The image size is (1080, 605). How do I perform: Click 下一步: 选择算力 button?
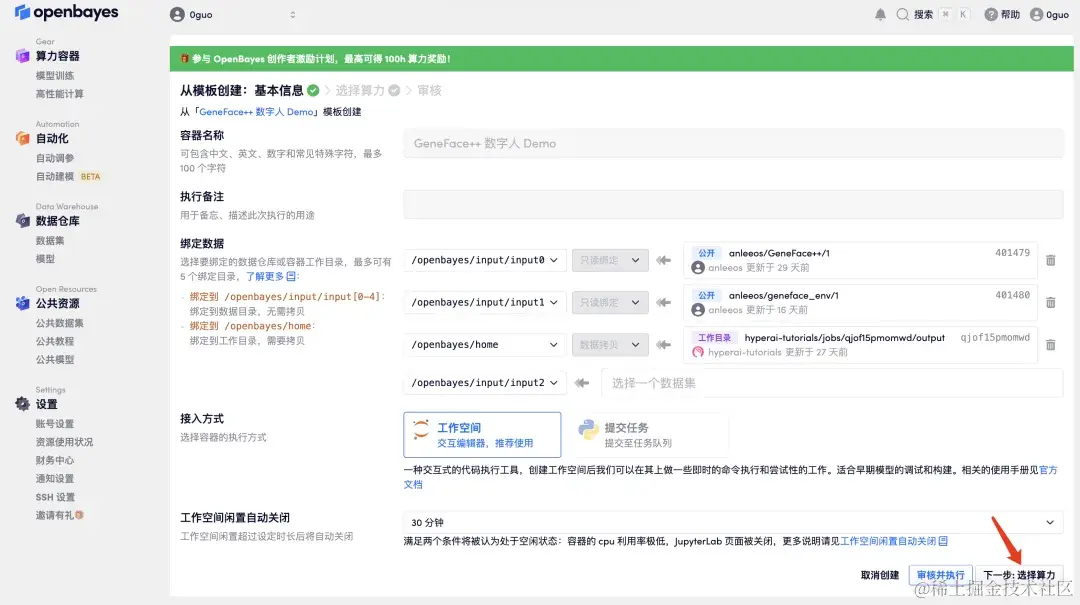point(1019,575)
